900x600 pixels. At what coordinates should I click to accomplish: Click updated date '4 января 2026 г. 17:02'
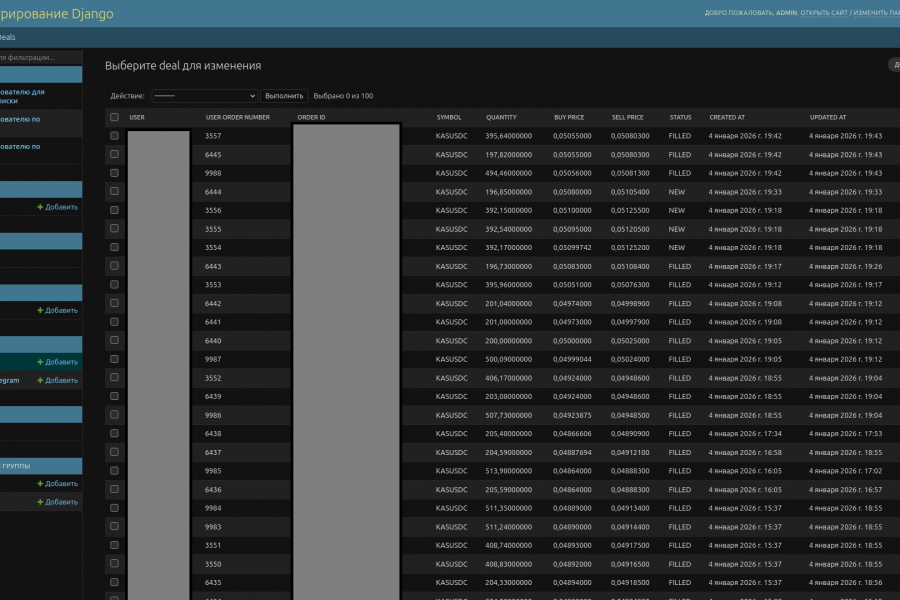(845, 471)
